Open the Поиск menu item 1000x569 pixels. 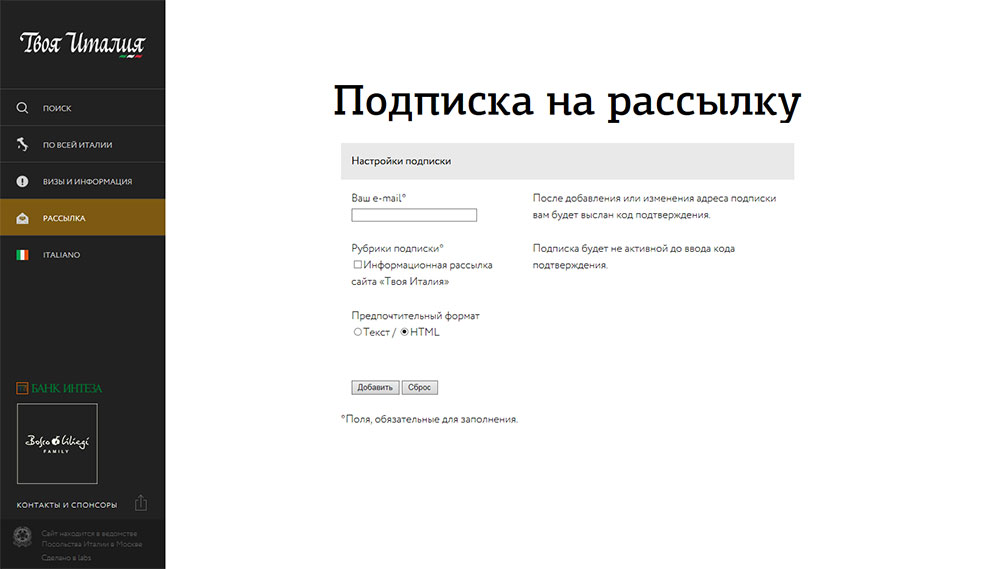[x=82, y=108]
